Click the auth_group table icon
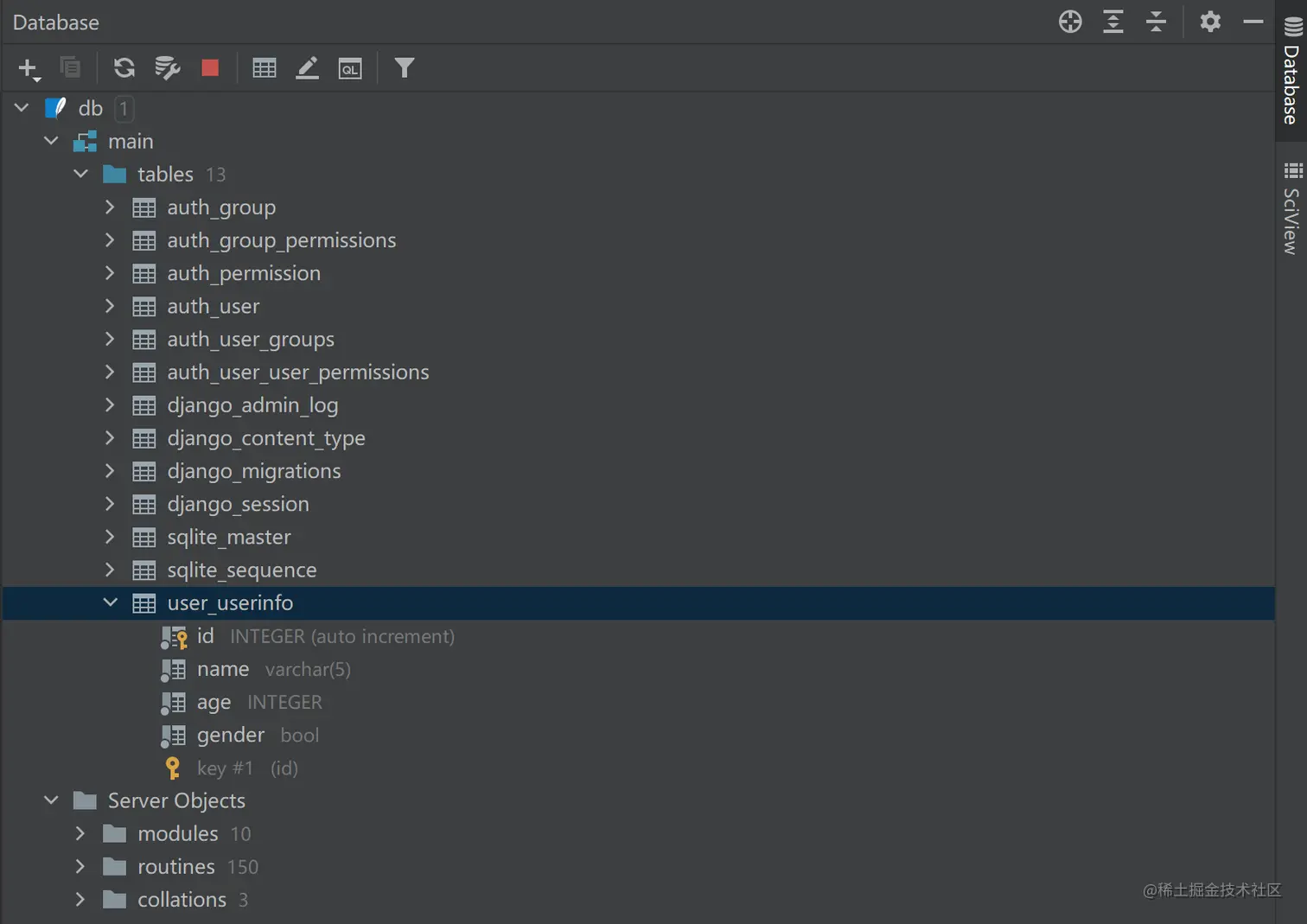 coord(144,207)
